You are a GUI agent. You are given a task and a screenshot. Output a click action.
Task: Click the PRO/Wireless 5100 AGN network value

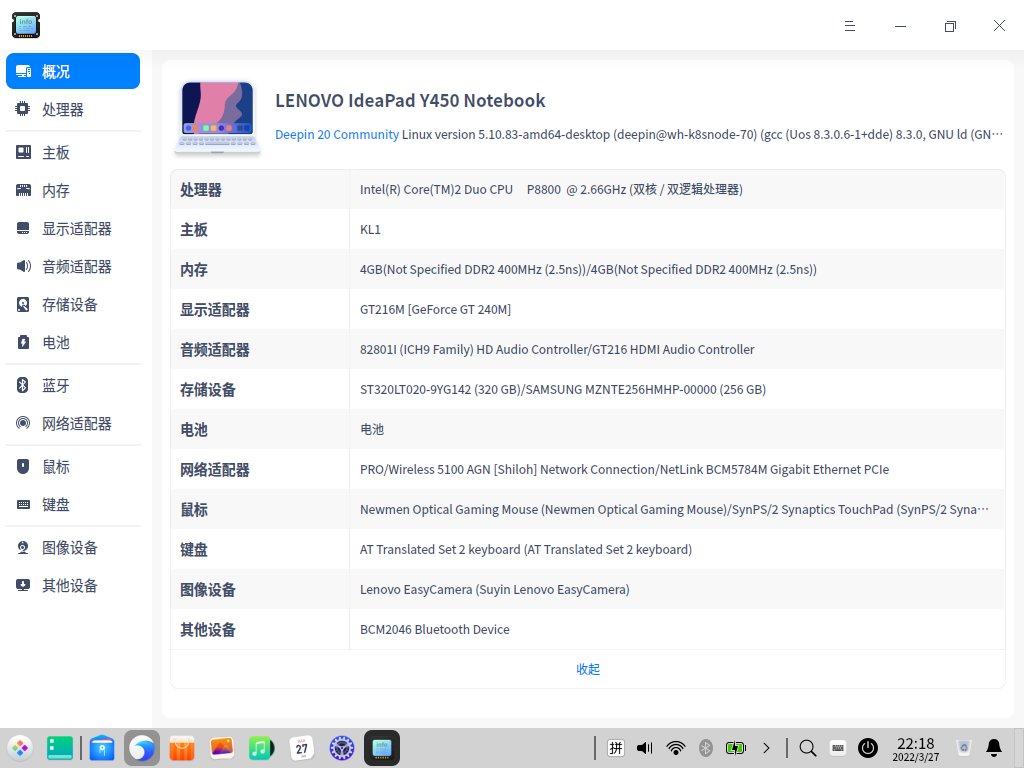click(624, 470)
